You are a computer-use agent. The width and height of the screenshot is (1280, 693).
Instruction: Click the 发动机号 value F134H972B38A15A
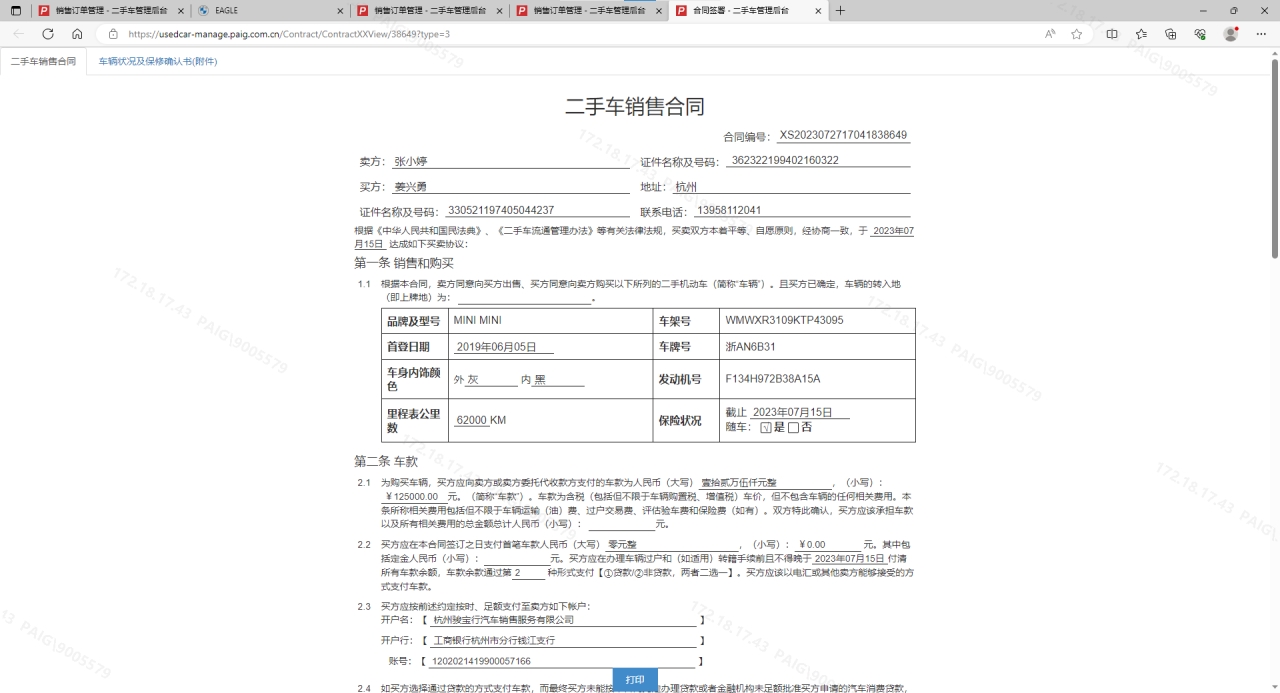tap(772, 379)
